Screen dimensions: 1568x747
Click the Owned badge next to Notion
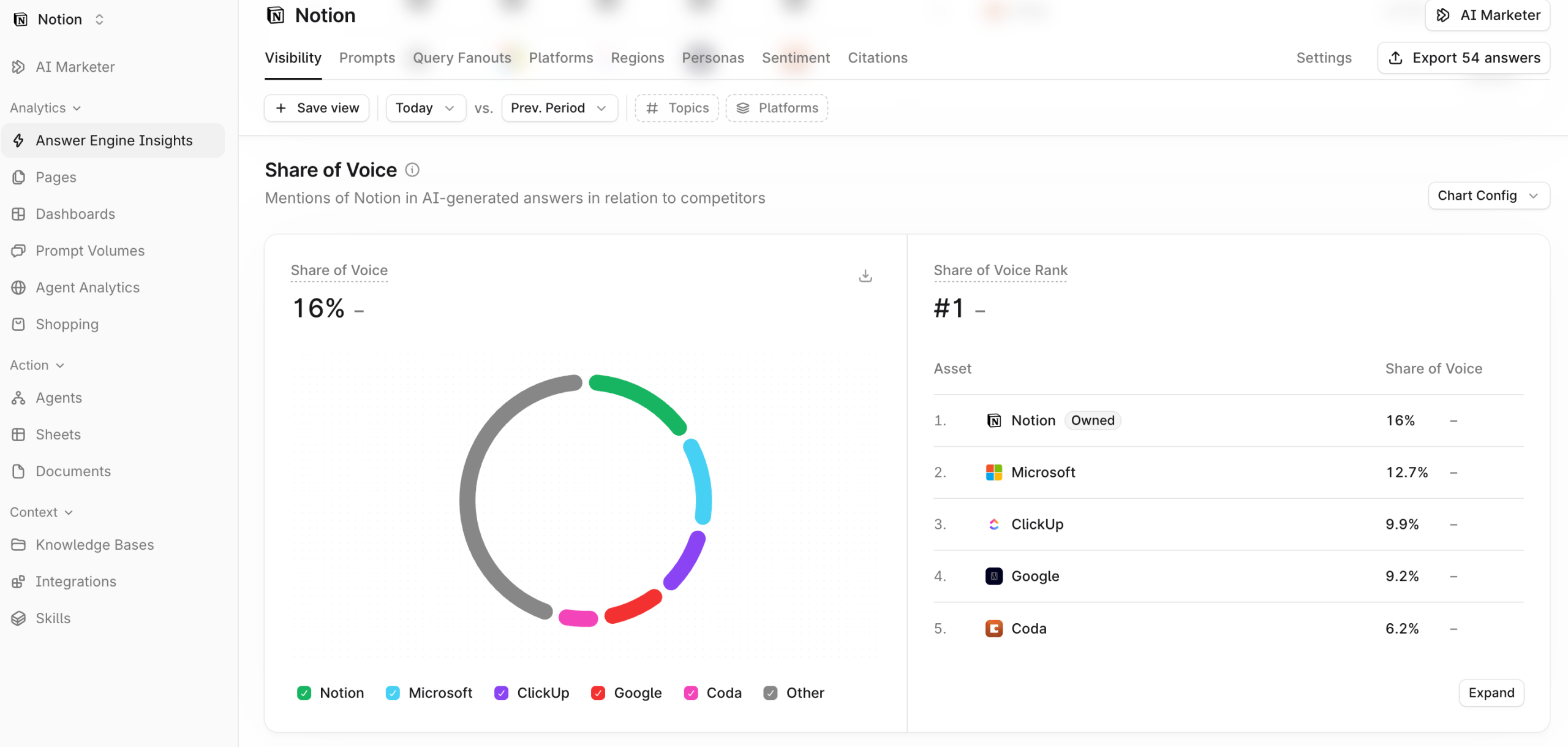(x=1093, y=420)
